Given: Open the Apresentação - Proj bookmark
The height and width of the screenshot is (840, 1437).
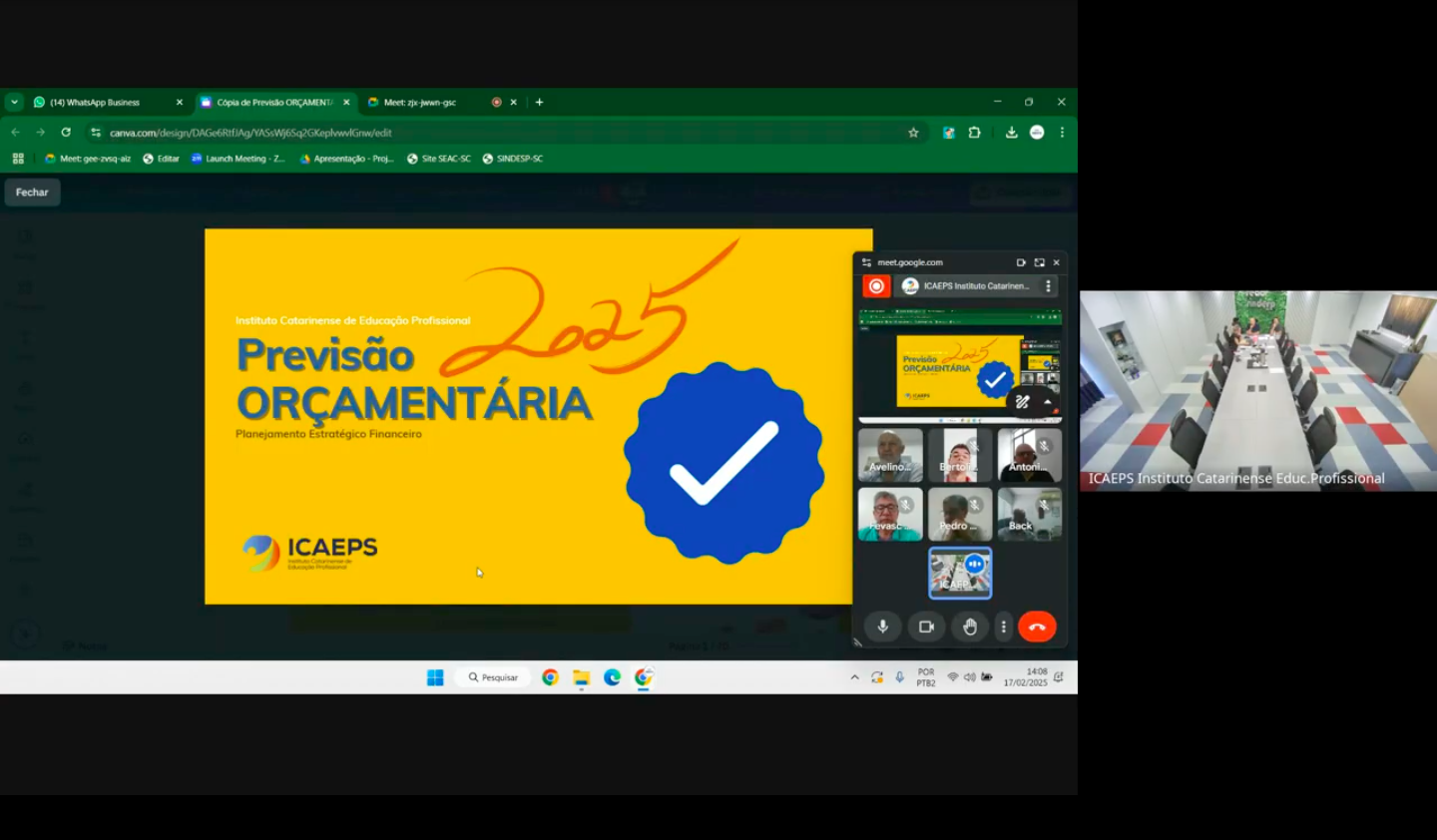Looking at the screenshot, I should (x=346, y=159).
